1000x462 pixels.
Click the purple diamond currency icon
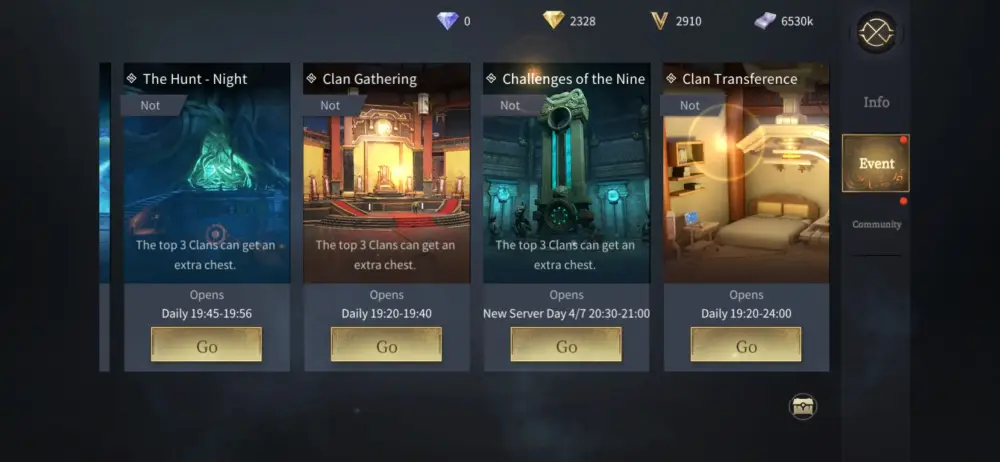(x=448, y=20)
